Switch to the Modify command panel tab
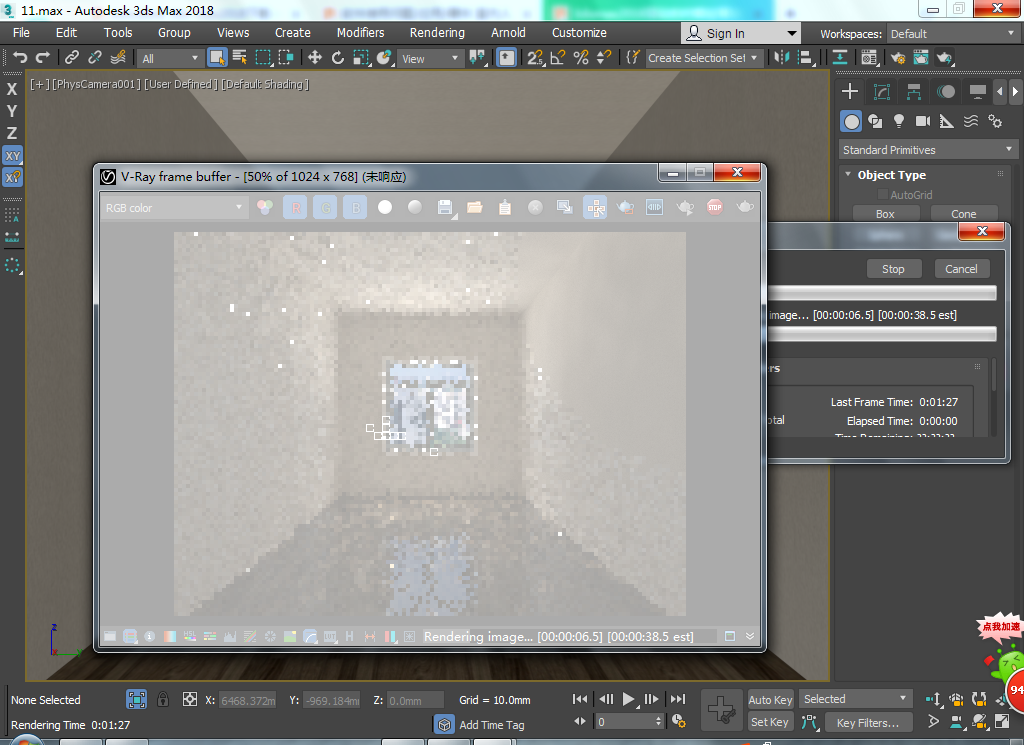1024x745 pixels. [882, 91]
